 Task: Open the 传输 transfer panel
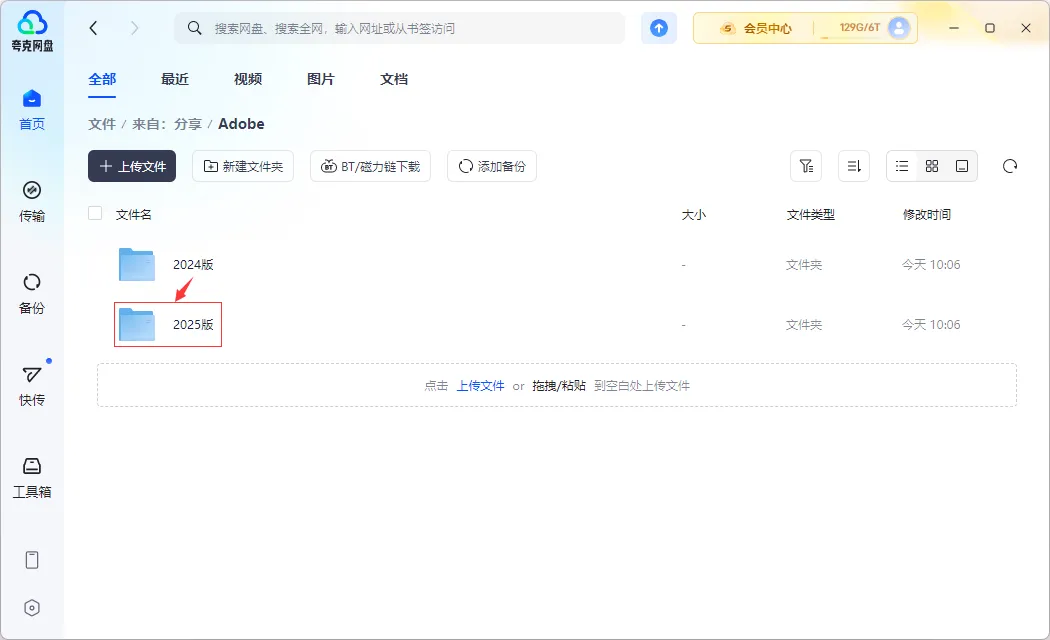click(x=31, y=202)
